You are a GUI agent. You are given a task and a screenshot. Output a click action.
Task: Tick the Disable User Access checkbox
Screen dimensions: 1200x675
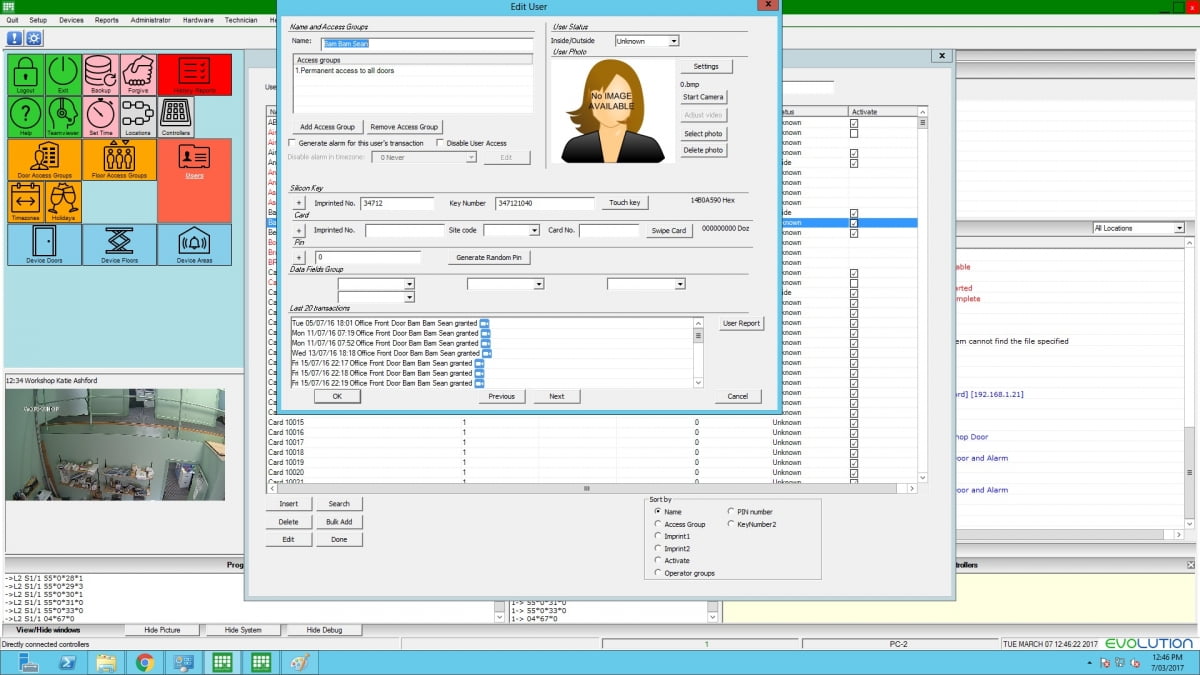[440, 143]
